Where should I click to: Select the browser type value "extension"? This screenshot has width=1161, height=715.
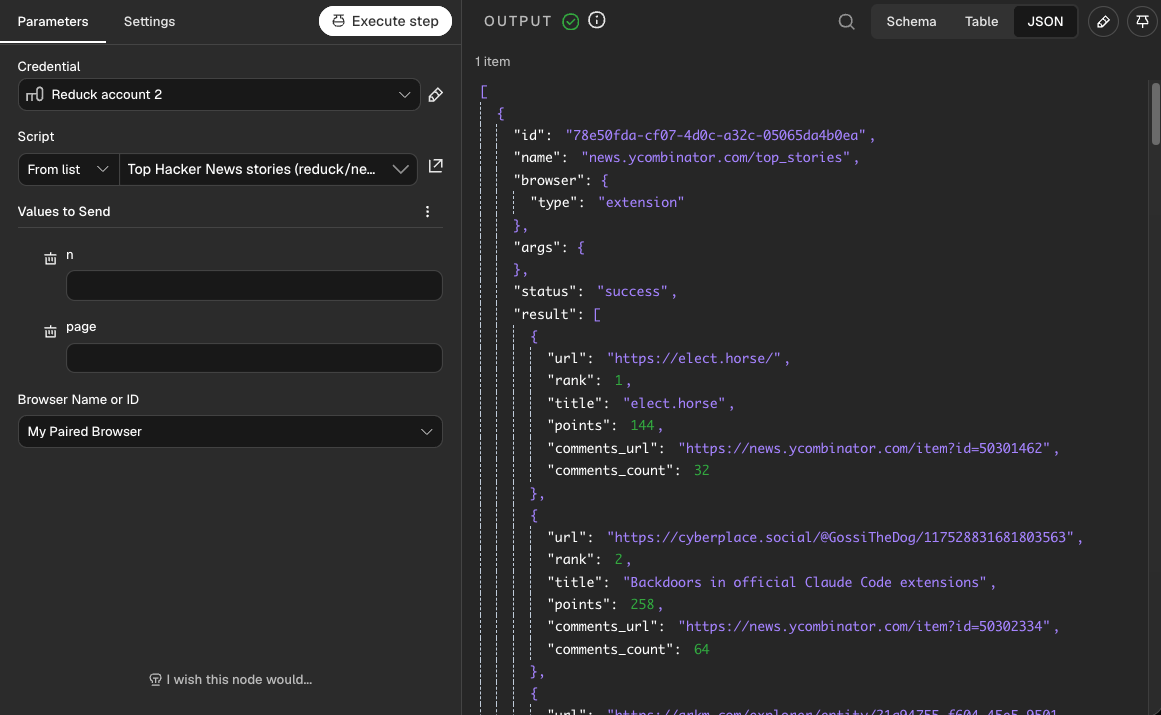640,202
